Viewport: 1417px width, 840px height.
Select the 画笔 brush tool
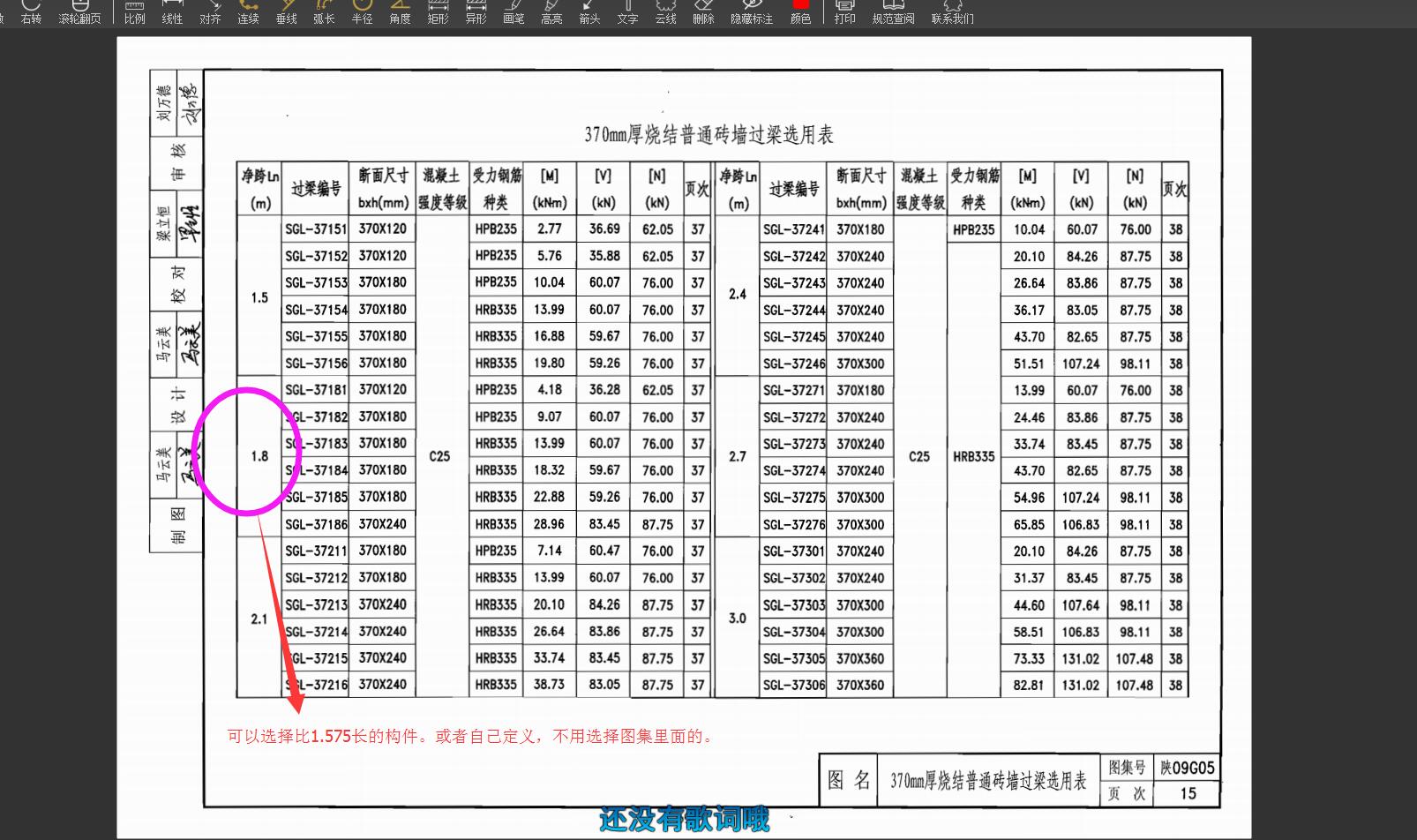pos(514,12)
